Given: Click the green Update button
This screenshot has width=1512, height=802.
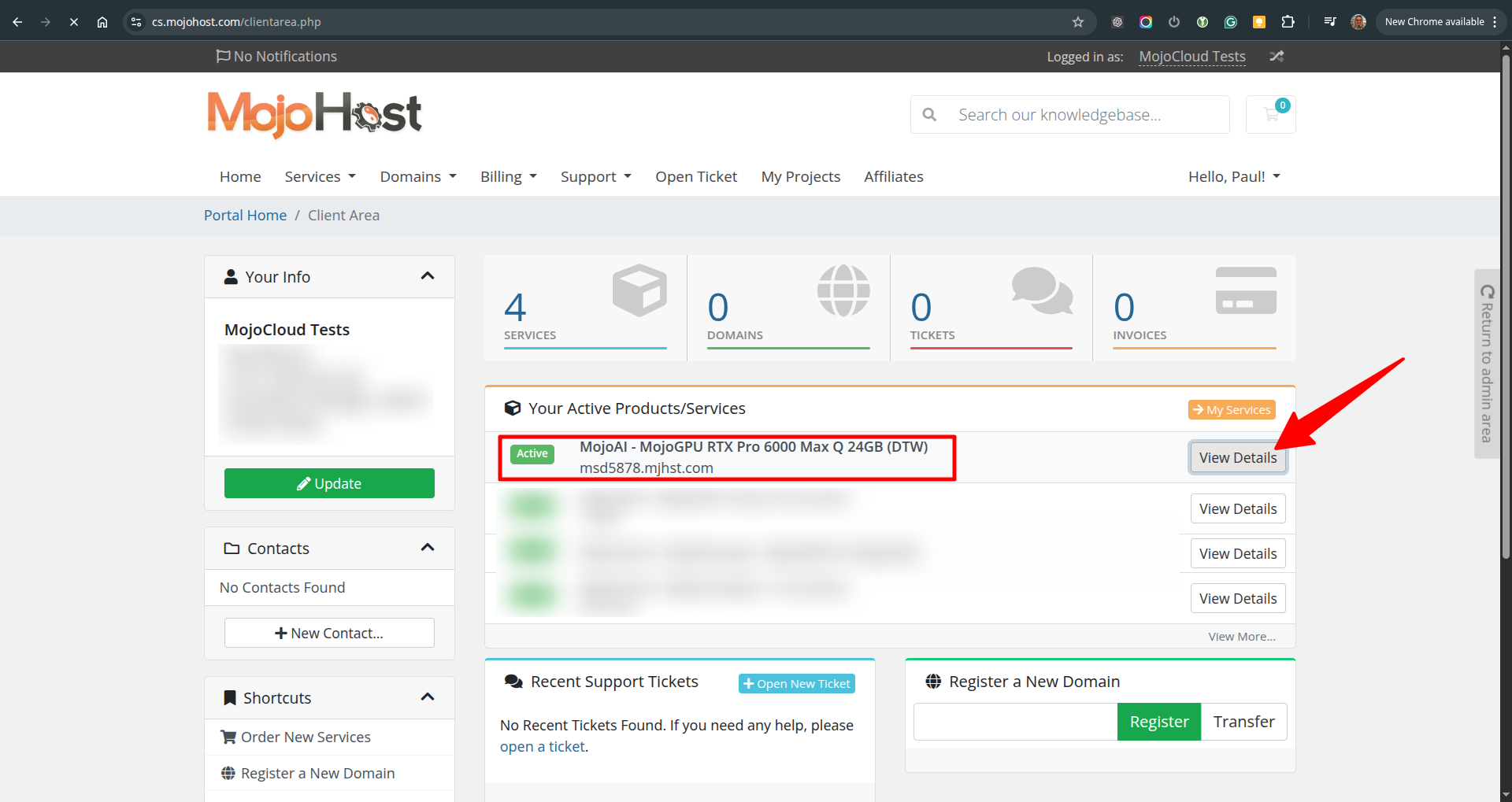Looking at the screenshot, I should click(x=329, y=483).
